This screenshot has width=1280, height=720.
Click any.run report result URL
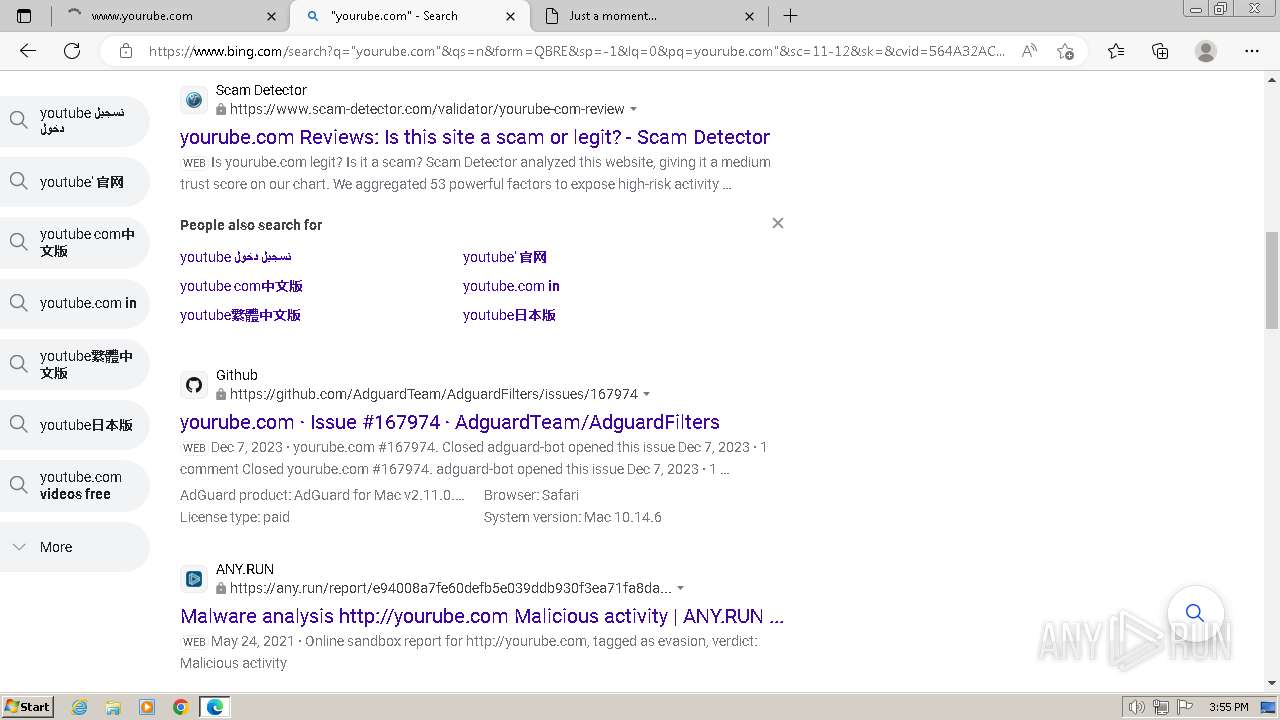tap(451, 588)
